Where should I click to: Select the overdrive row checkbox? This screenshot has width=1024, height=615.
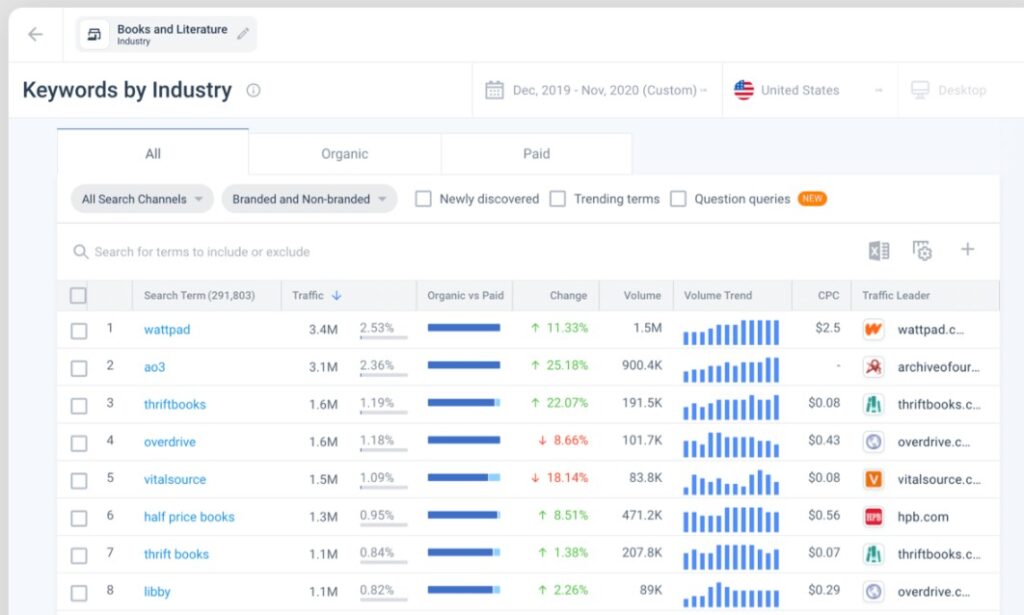[79, 443]
